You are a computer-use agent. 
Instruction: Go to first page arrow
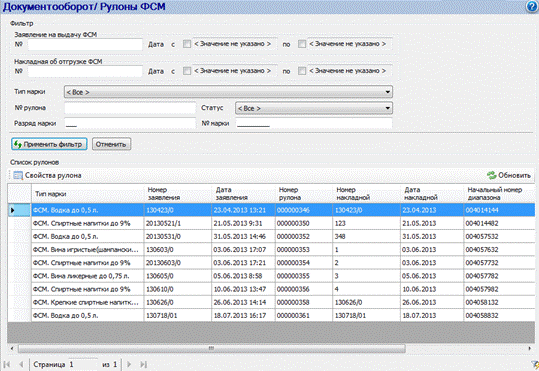point(7,364)
